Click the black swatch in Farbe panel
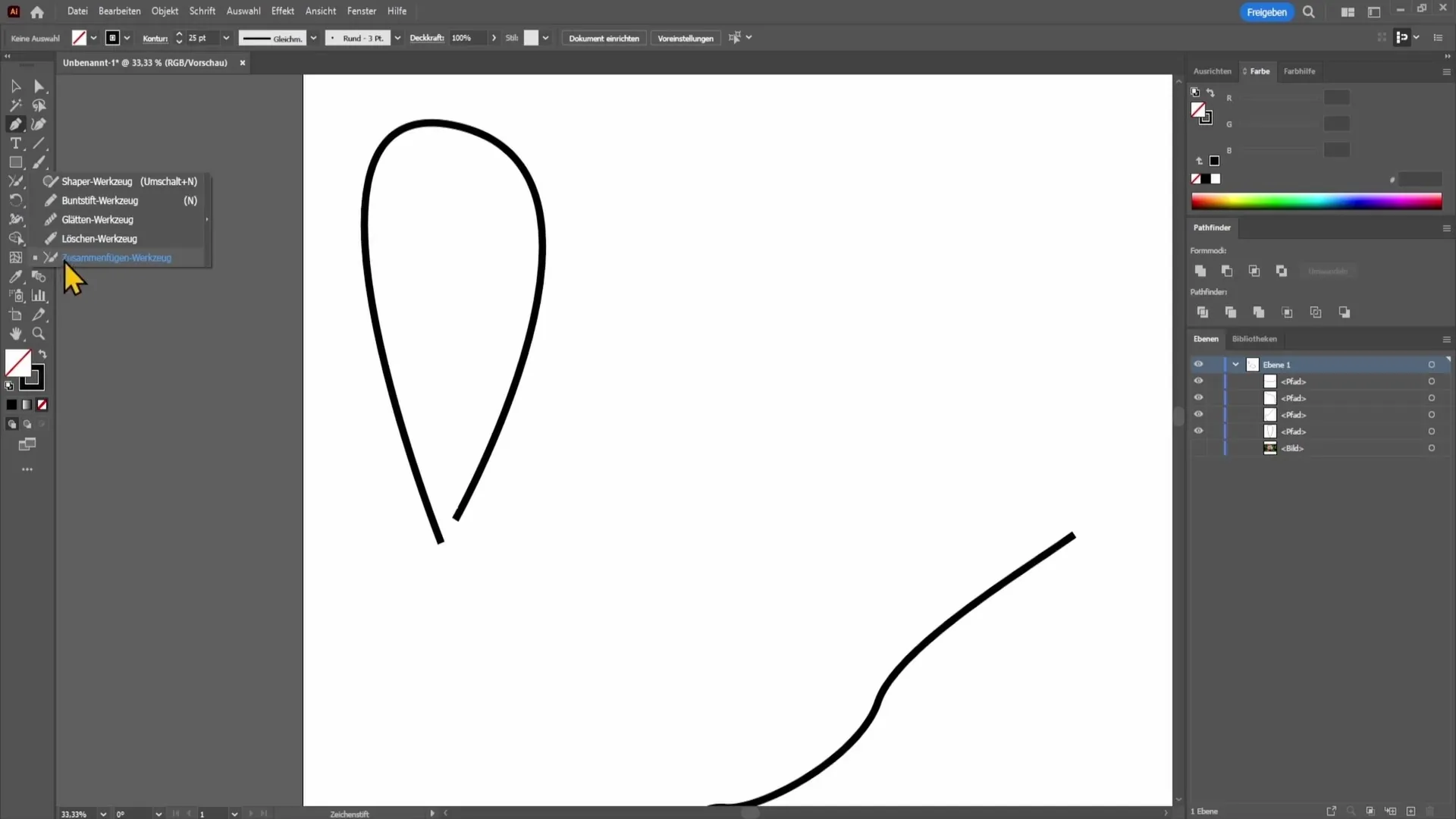Screen dimensions: 1456x819 pyautogui.click(x=1206, y=179)
